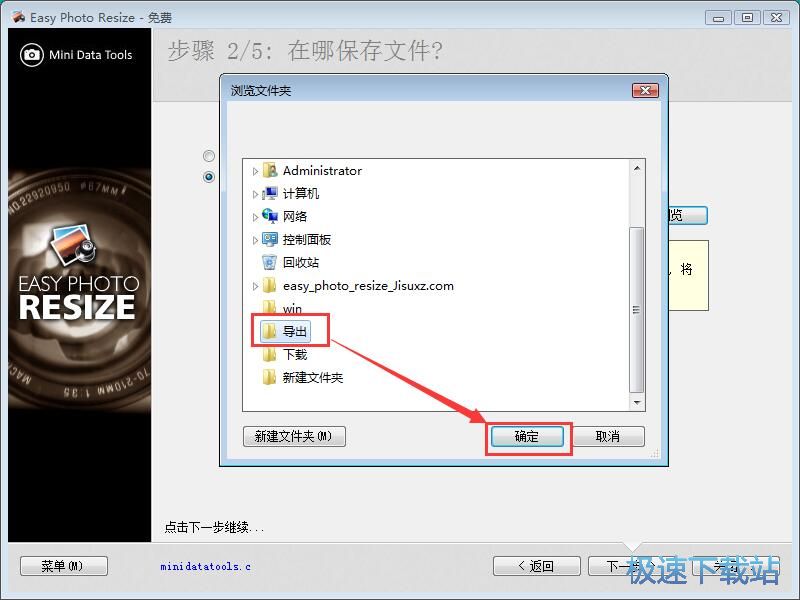Click the 返回 back button
This screenshot has width=800, height=600.
click(x=537, y=566)
